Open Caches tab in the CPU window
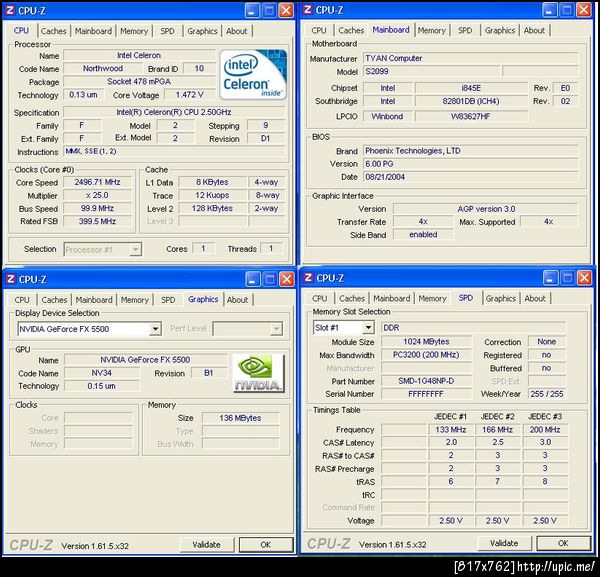This screenshot has height=577, width=600. coord(54,31)
